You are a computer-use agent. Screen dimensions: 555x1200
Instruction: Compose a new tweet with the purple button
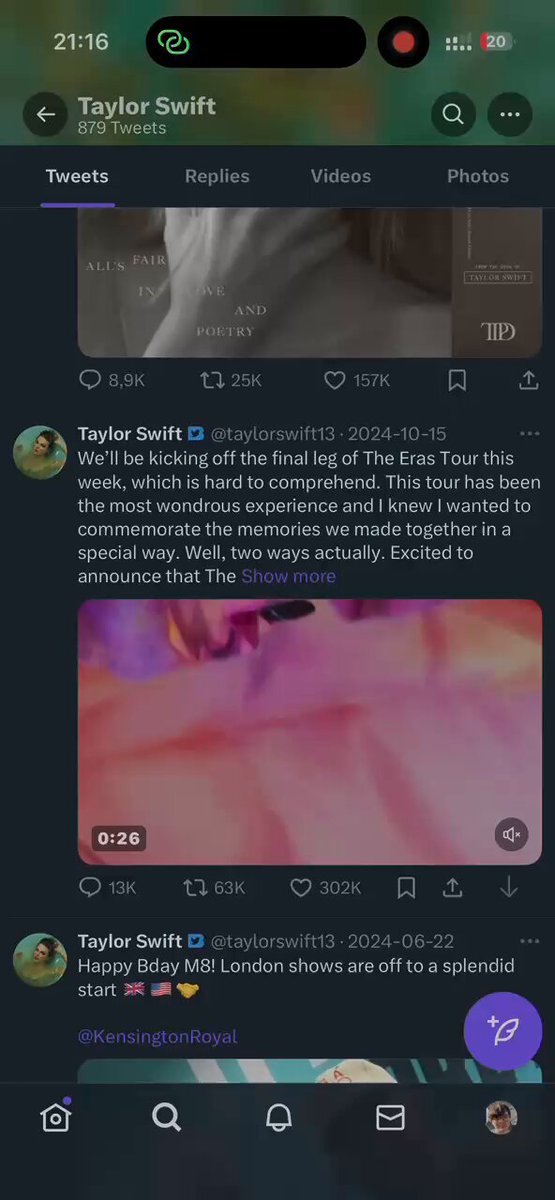coord(503,1031)
